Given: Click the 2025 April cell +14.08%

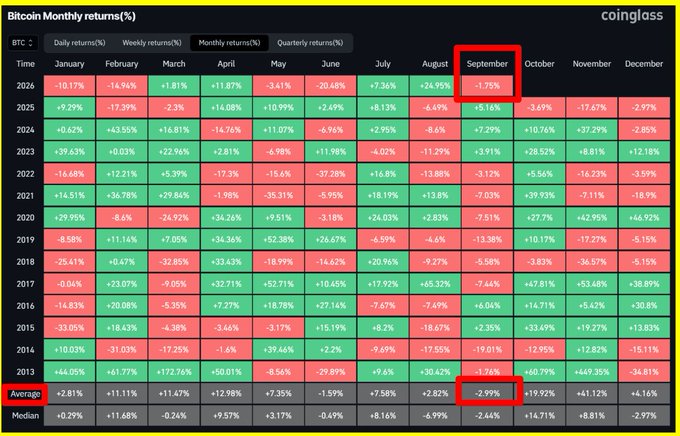Looking at the screenshot, I should point(226,108).
